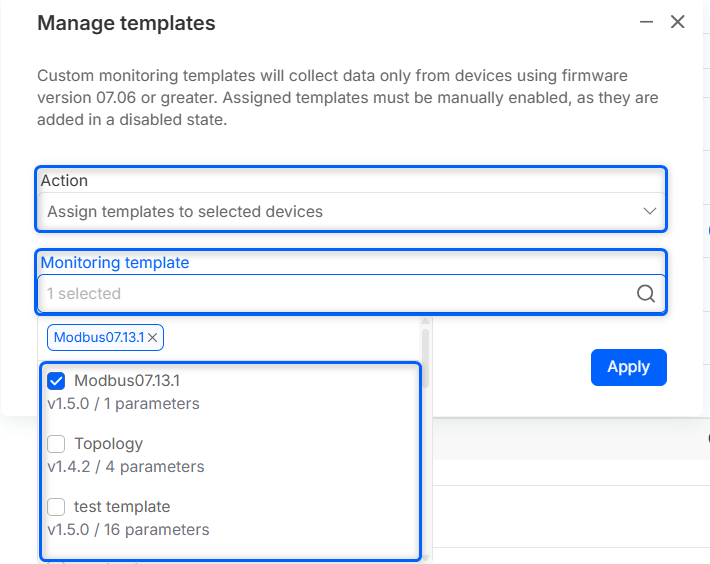Remove the Modbus07.13.1 tag via its x
The height and width of the screenshot is (564, 710).
click(x=153, y=338)
